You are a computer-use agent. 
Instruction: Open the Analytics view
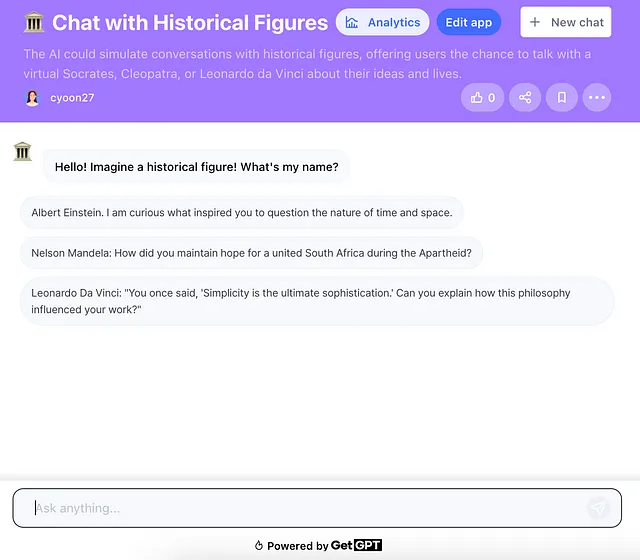[382, 22]
